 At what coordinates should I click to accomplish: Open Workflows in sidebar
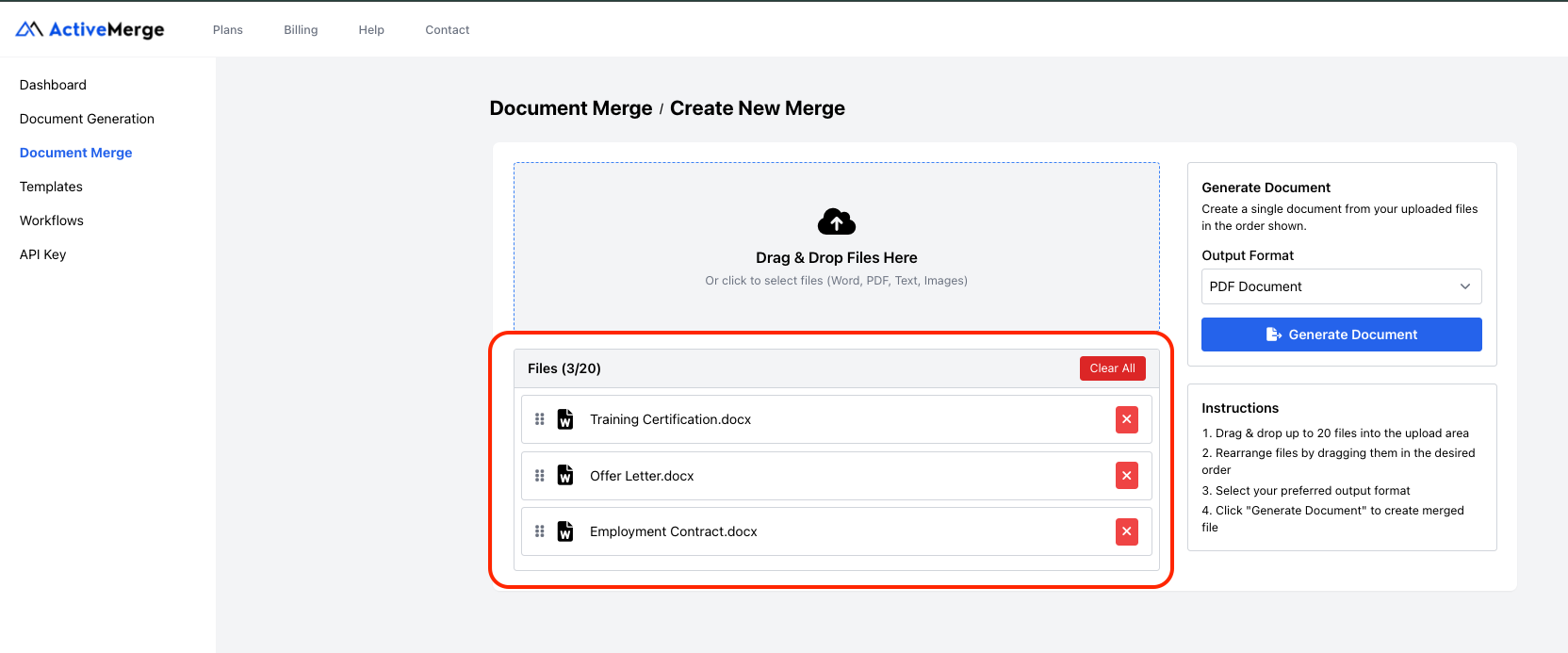pos(52,220)
